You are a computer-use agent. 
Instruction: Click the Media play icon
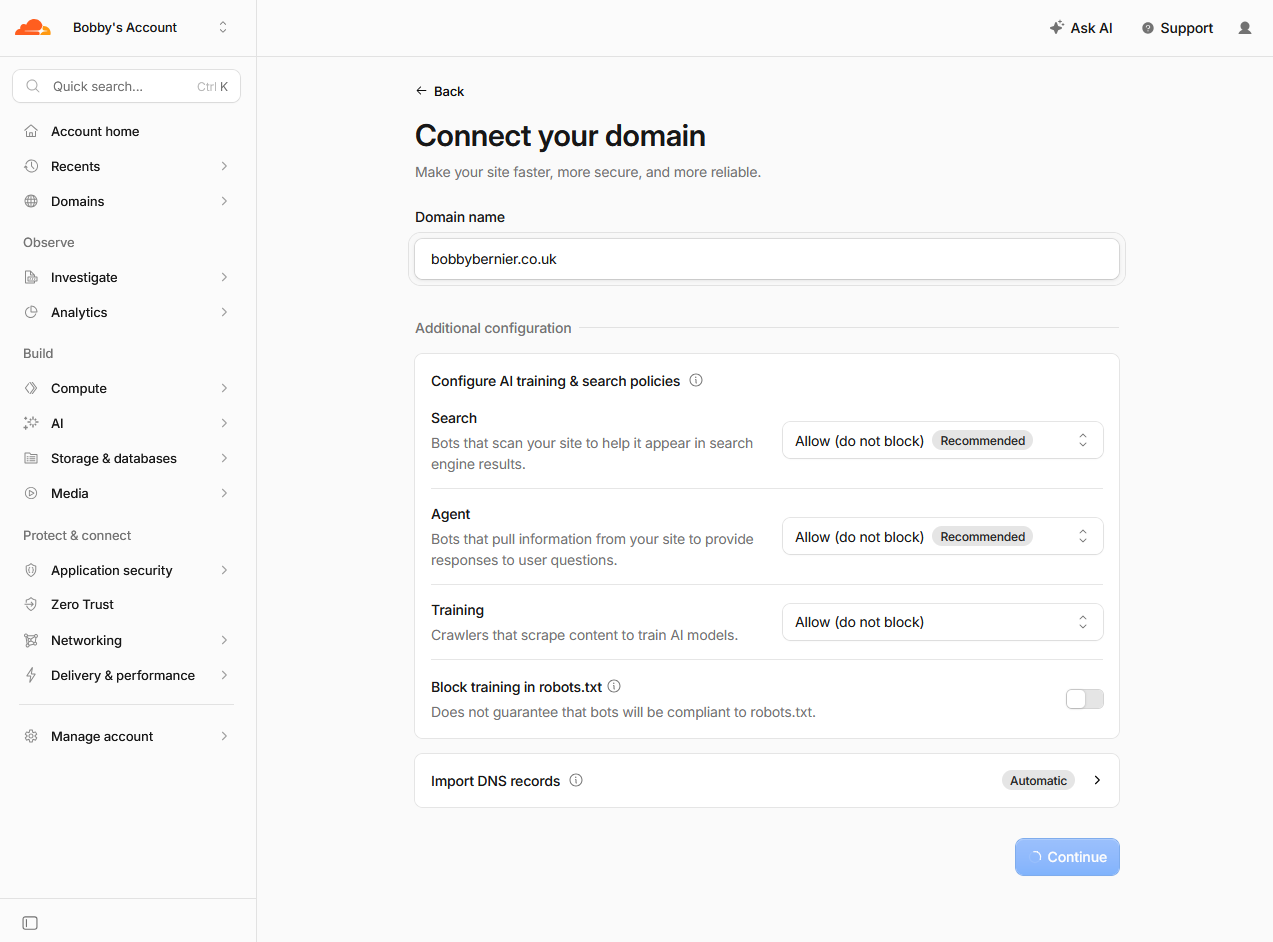(31, 493)
